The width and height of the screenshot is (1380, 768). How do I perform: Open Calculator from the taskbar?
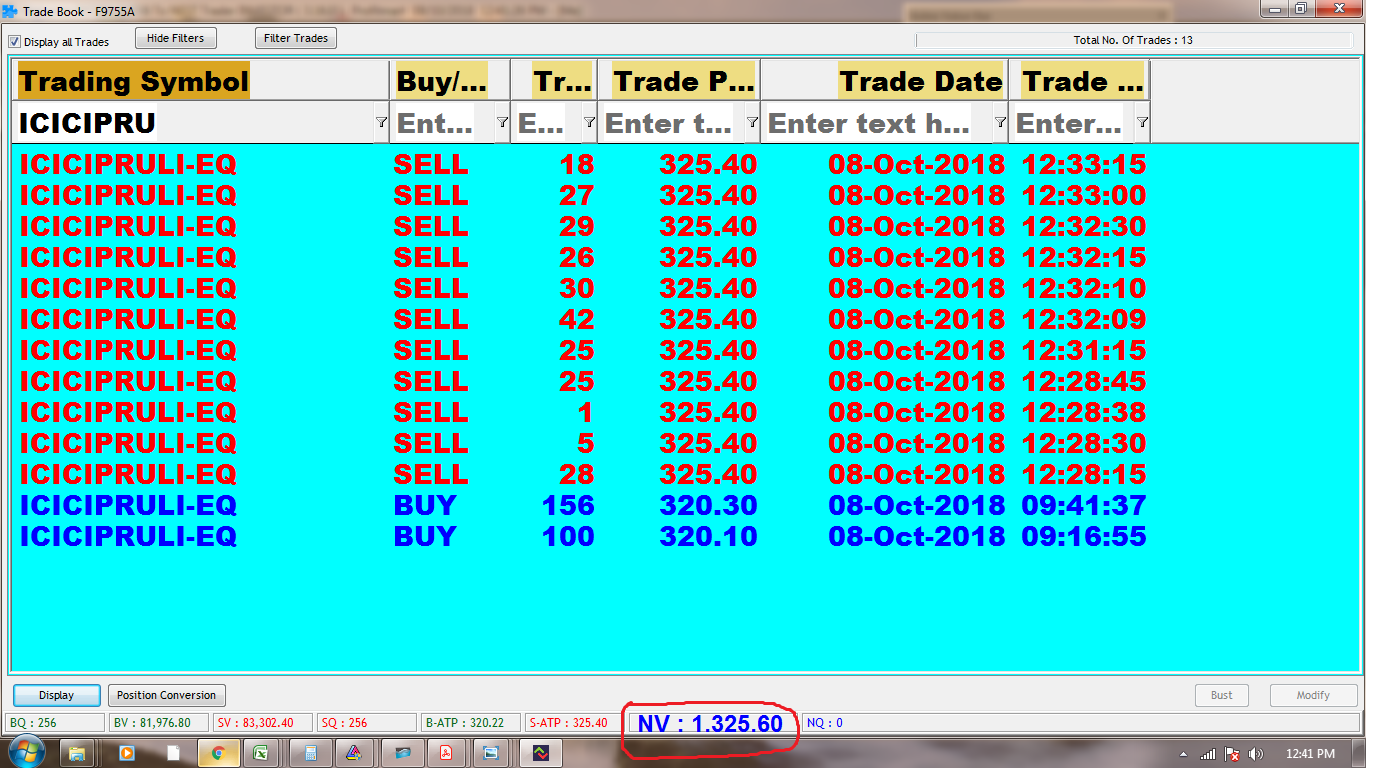(310, 753)
